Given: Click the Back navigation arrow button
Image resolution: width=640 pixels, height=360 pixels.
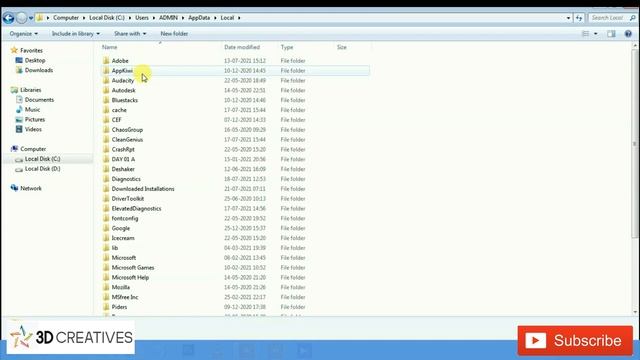Looking at the screenshot, I should coord(8,18).
